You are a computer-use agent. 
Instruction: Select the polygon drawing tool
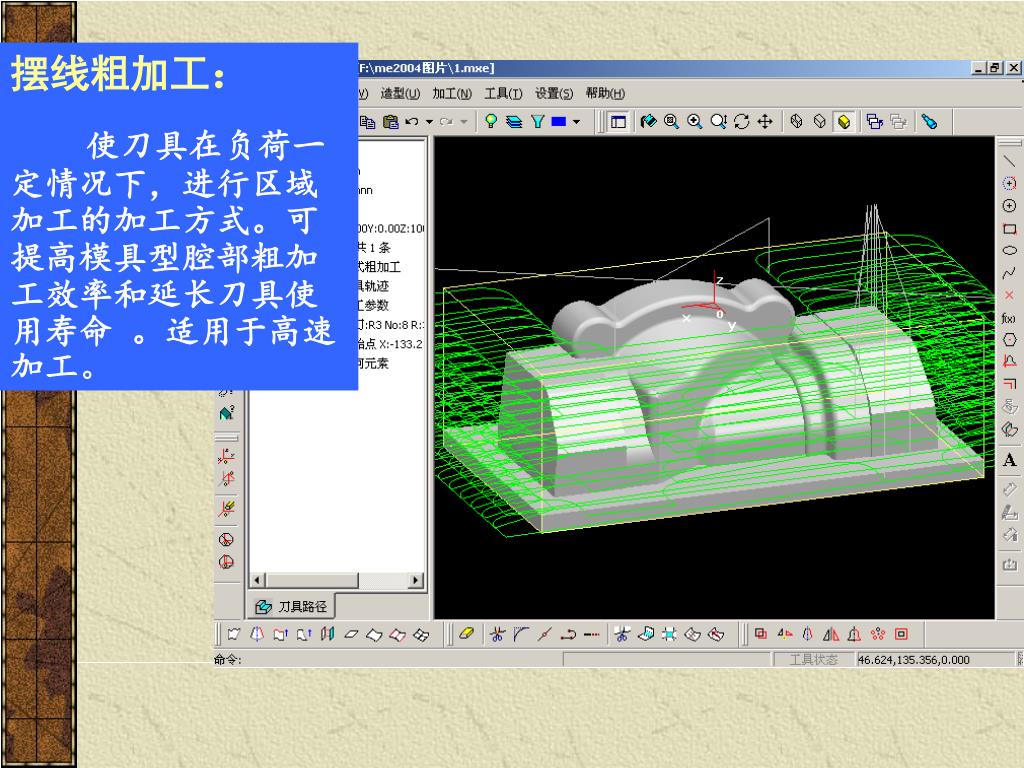[x=1009, y=340]
